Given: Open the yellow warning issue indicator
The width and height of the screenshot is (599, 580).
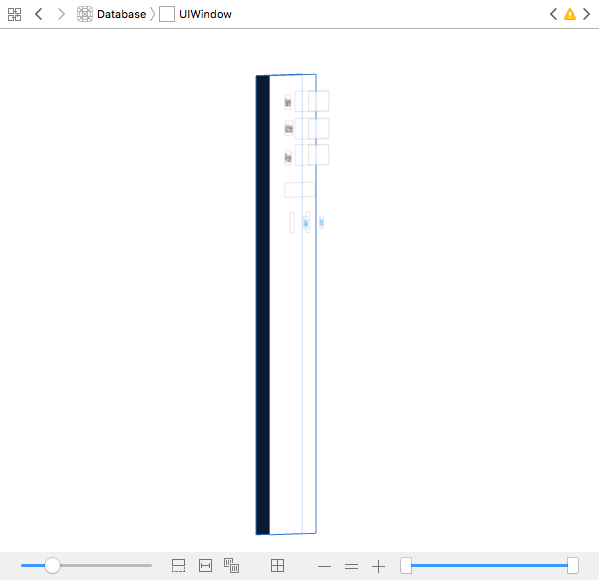Looking at the screenshot, I should (570, 14).
